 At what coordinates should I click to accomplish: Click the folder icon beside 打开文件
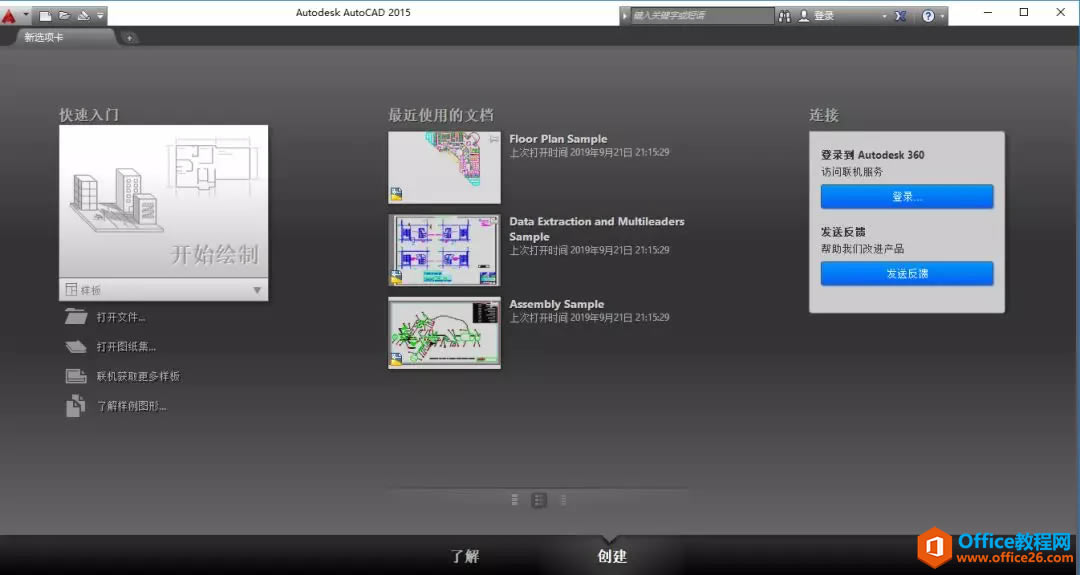[76, 317]
